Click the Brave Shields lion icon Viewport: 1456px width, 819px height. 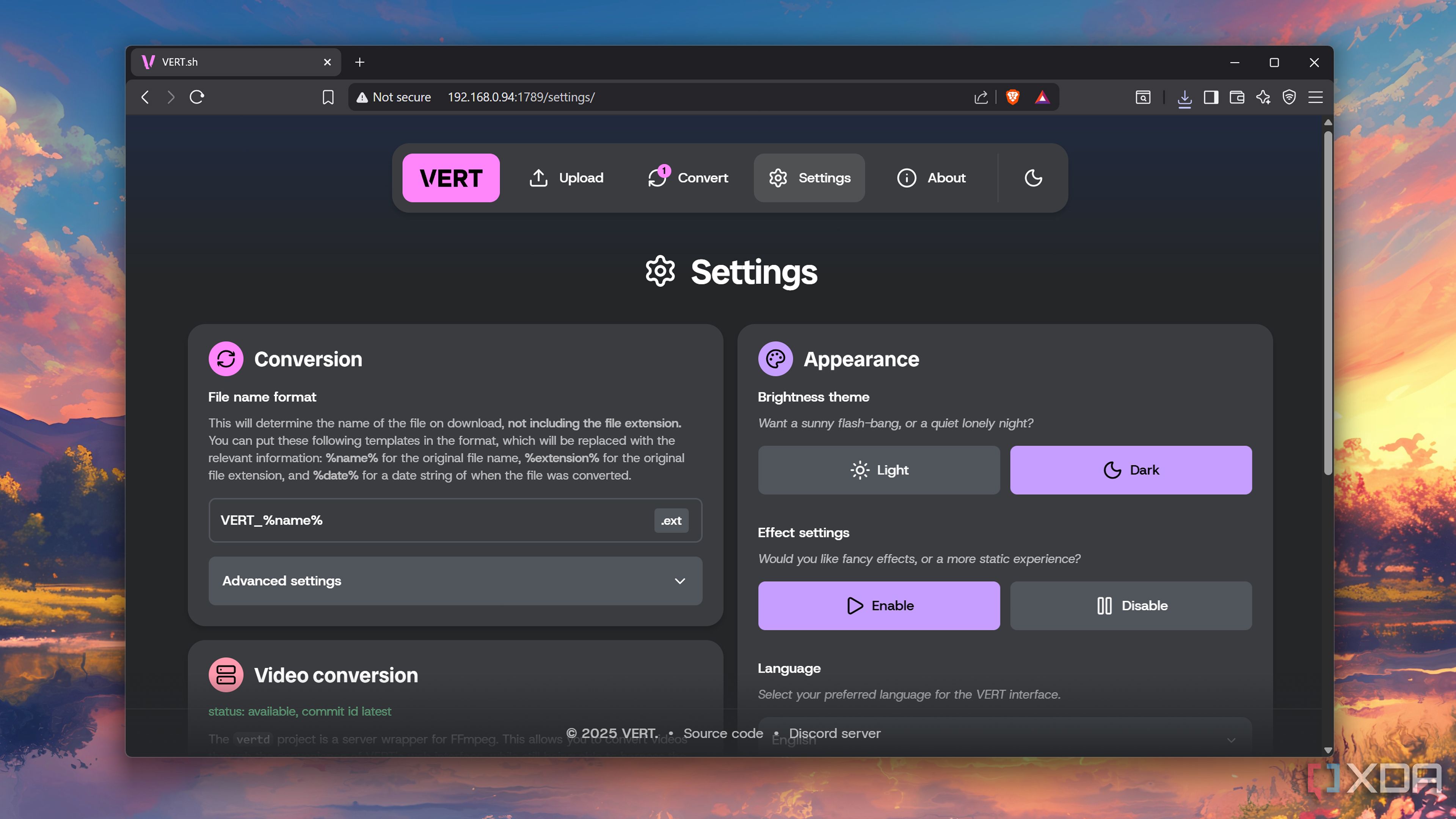[x=1012, y=97]
